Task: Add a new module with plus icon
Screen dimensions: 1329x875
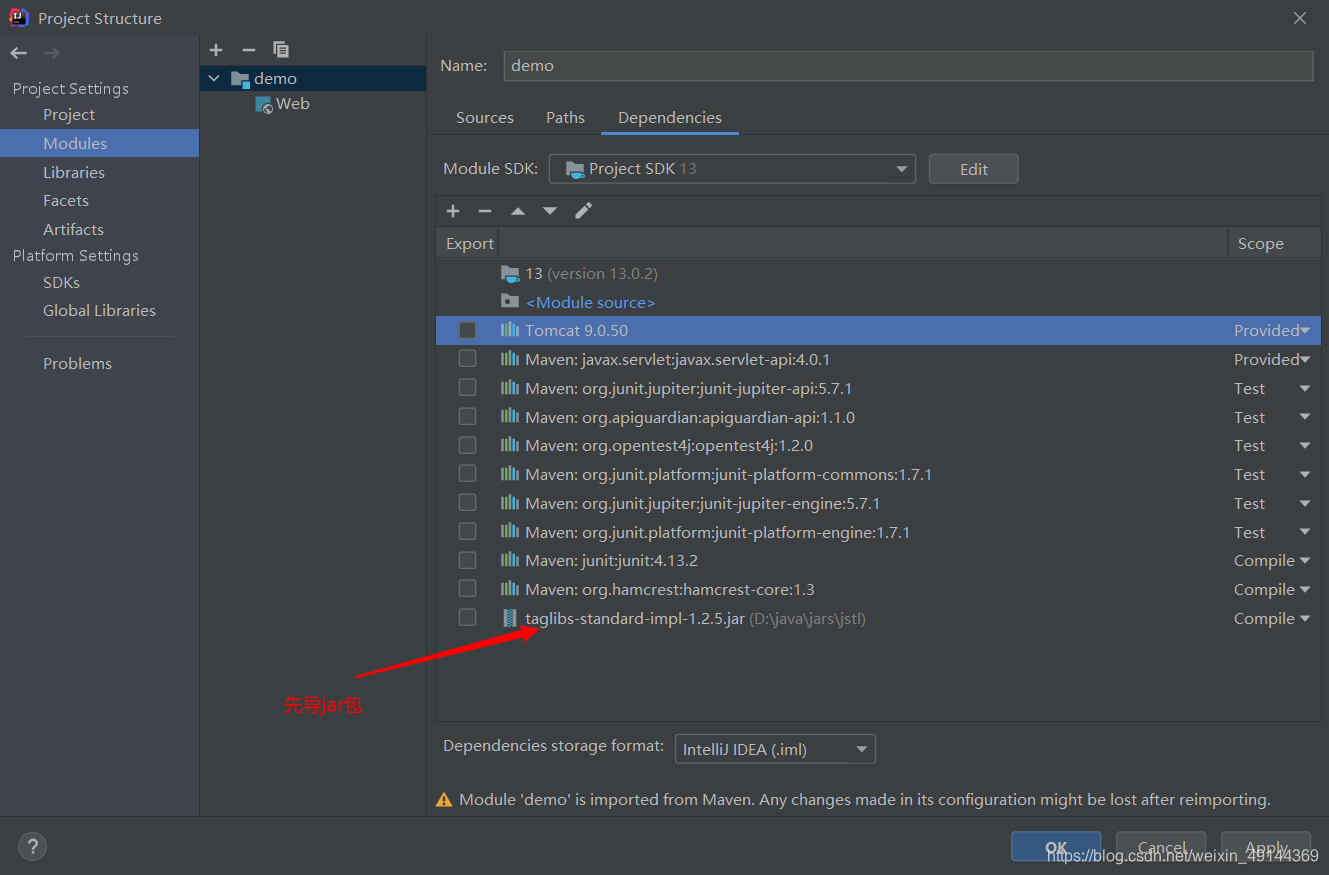Action: point(216,50)
